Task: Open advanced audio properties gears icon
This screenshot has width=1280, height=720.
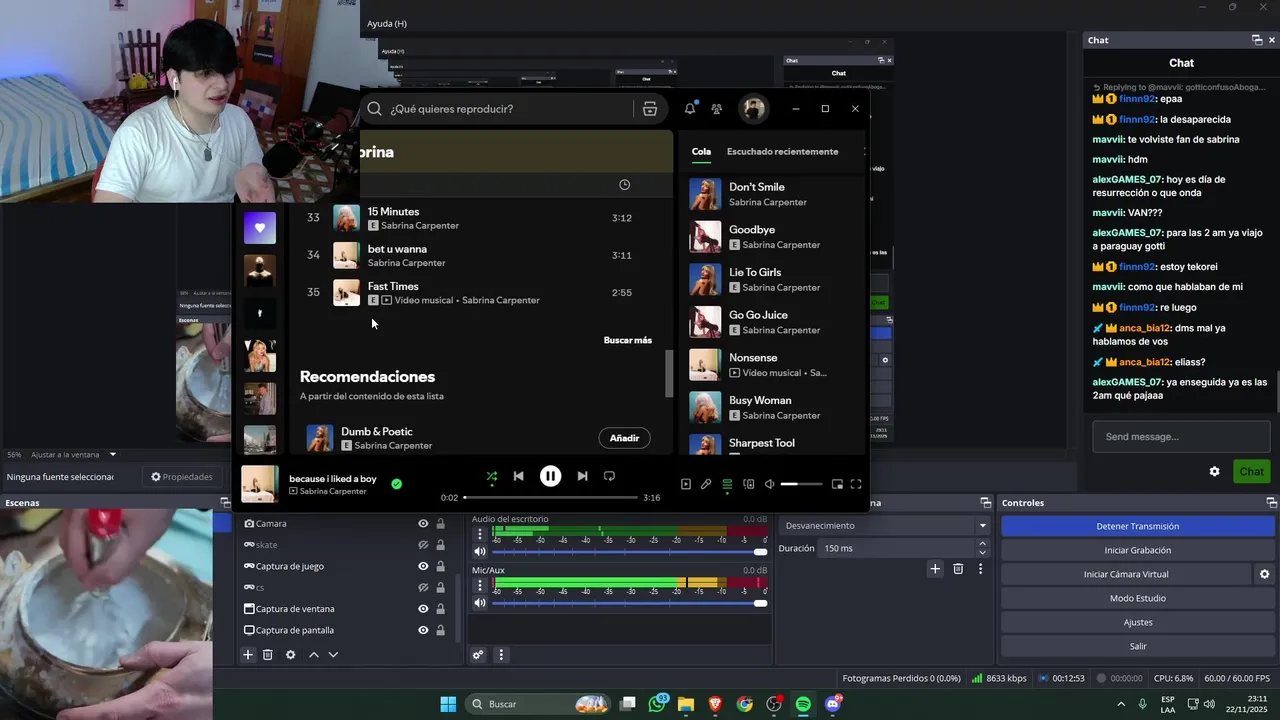Action: [478, 655]
